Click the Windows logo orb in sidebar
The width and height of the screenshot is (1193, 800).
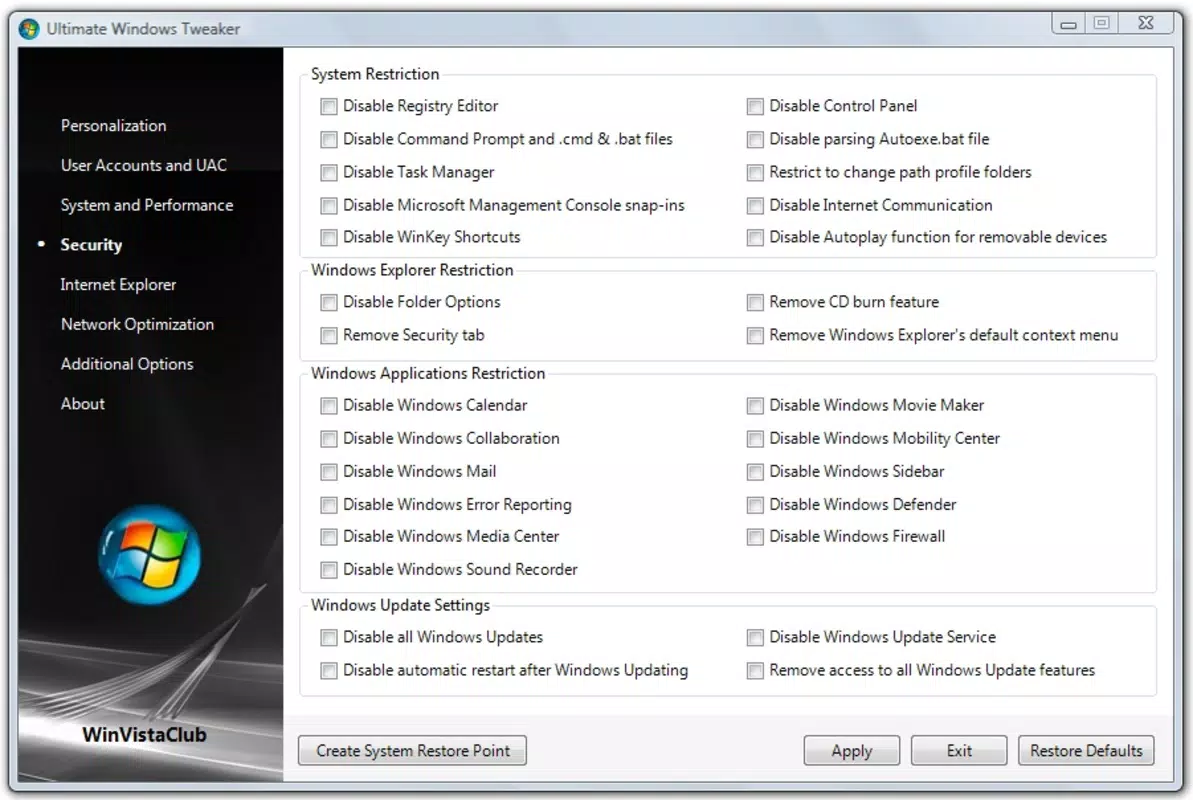[x=149, y=555]
